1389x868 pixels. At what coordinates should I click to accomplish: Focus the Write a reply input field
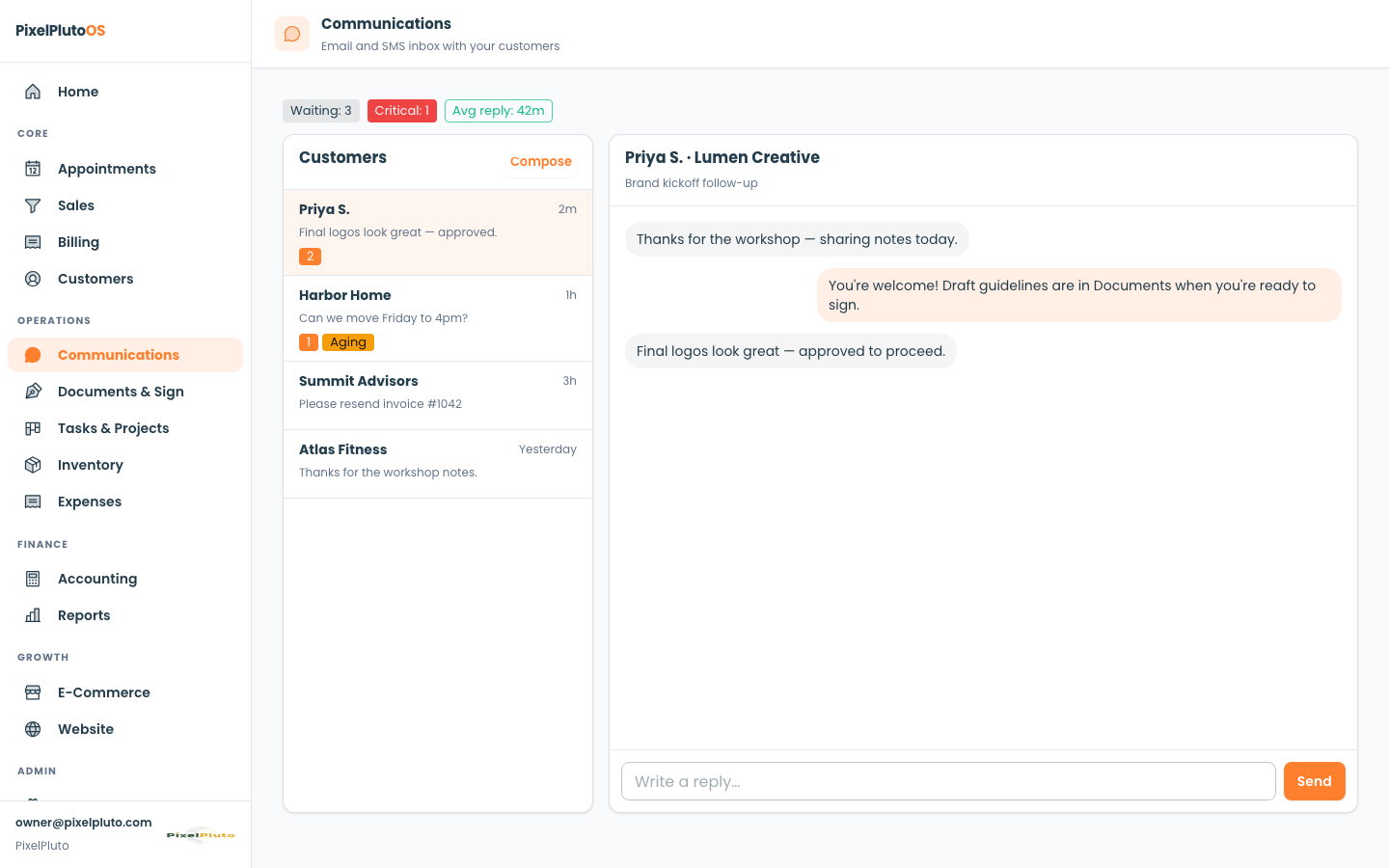[948, 781]
